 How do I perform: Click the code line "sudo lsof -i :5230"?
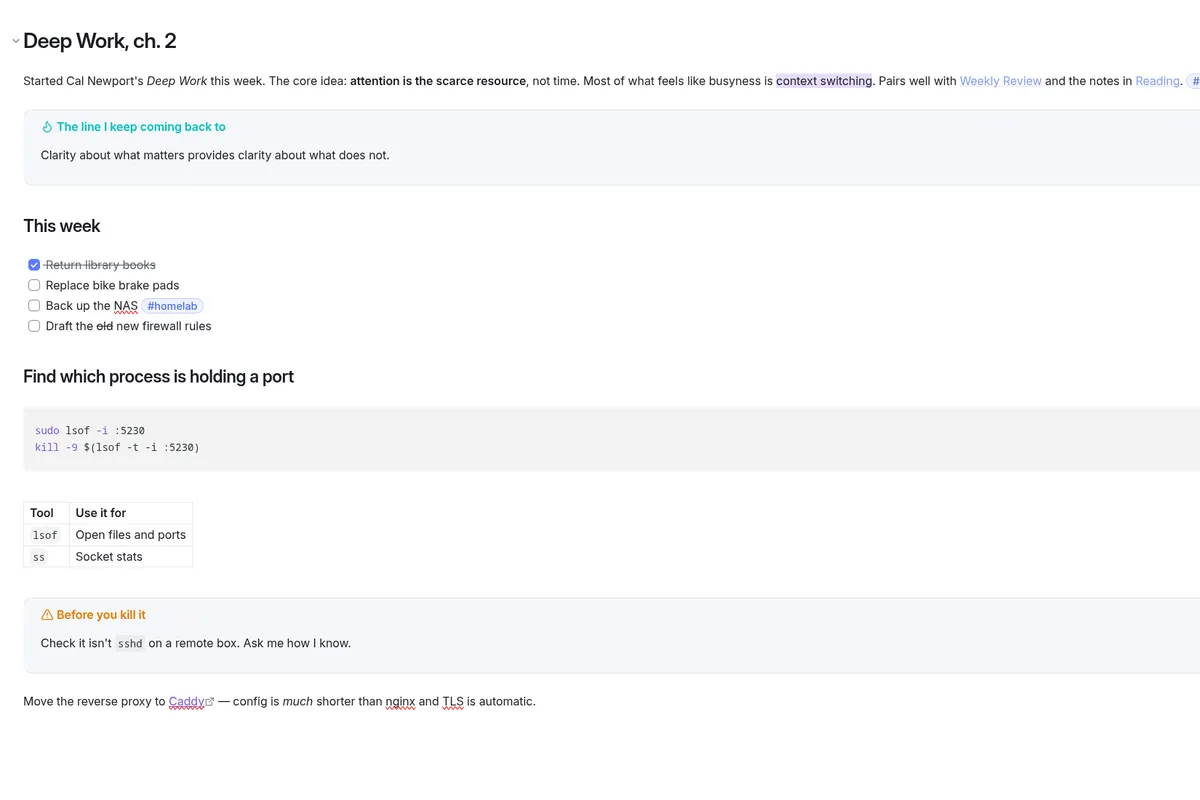tap(90, 431)
